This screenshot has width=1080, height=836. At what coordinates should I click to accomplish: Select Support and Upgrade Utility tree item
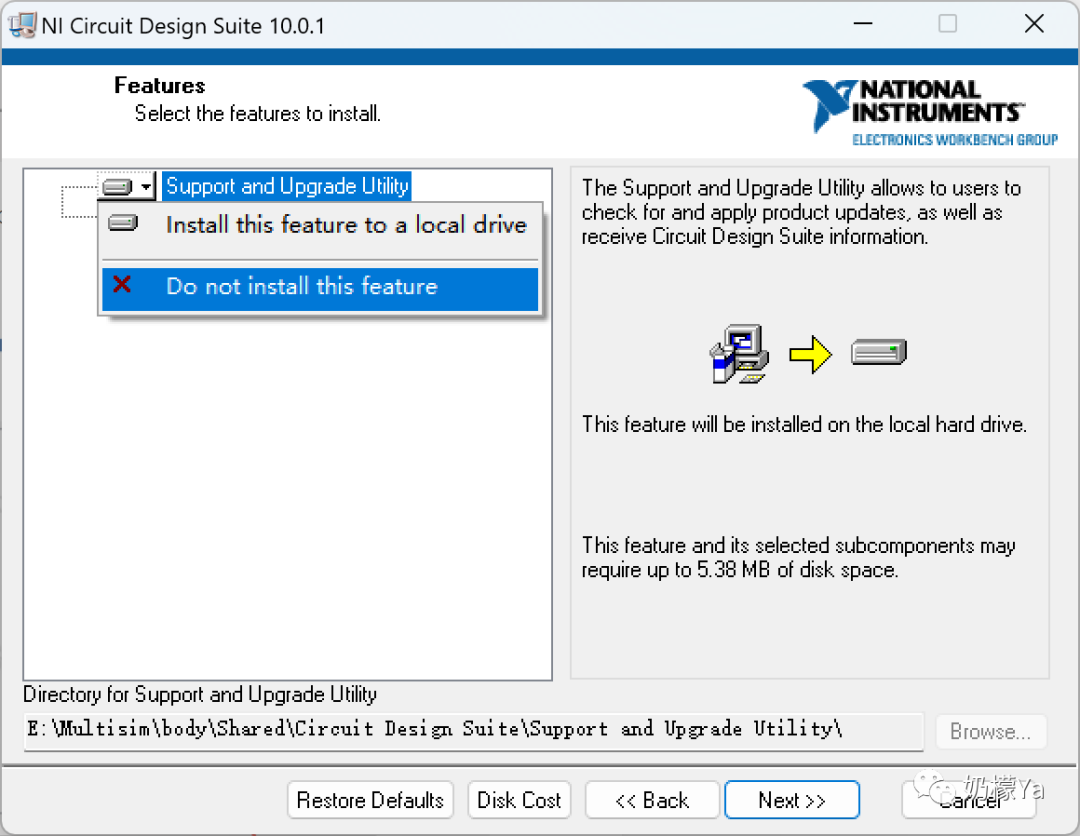tap(287, 186)
